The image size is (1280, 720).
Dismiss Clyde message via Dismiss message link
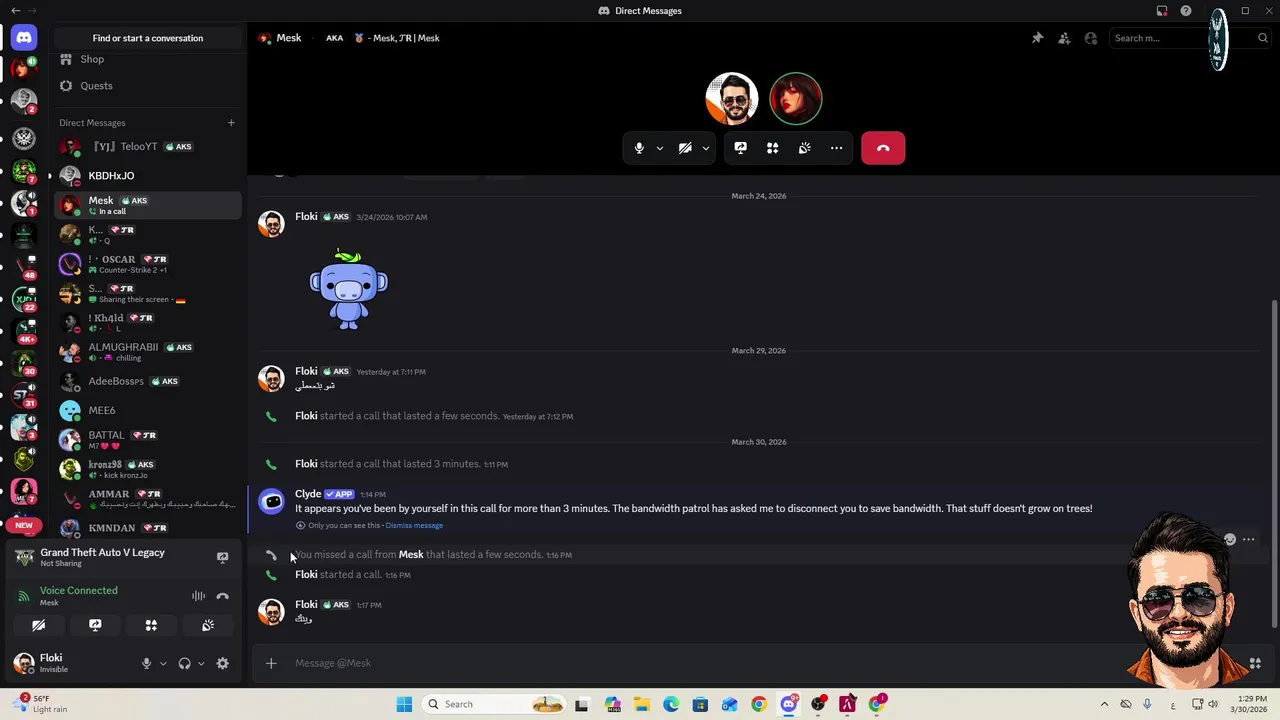[x=414, y=526]
